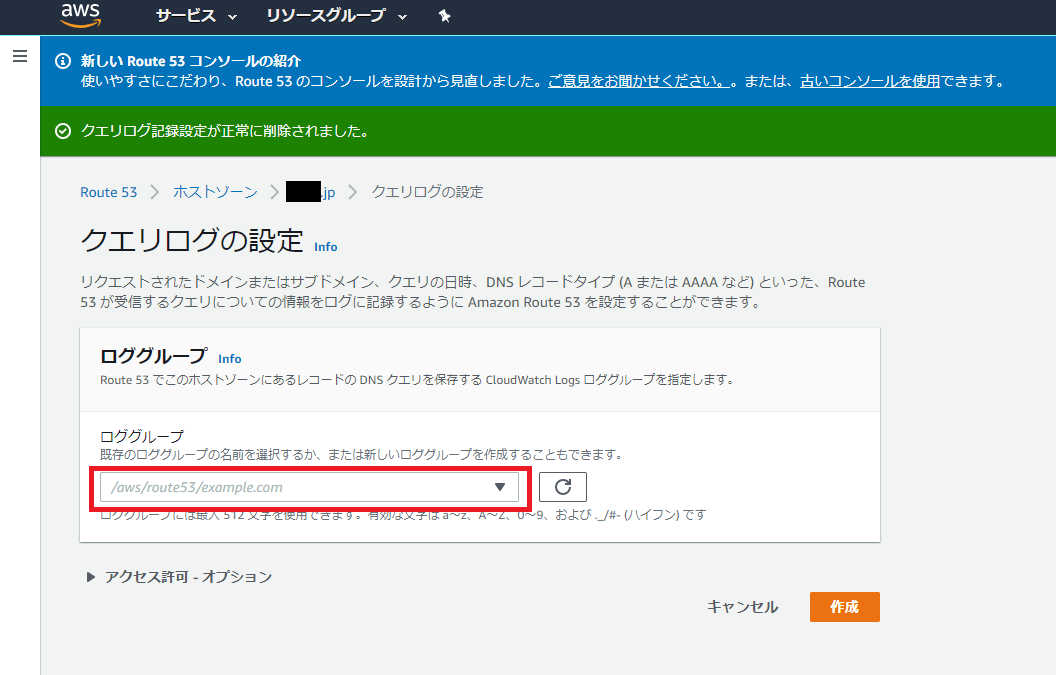Open the リソースグループ dropdown chevron
This screenshot has width=1056, height=675.
403,17
